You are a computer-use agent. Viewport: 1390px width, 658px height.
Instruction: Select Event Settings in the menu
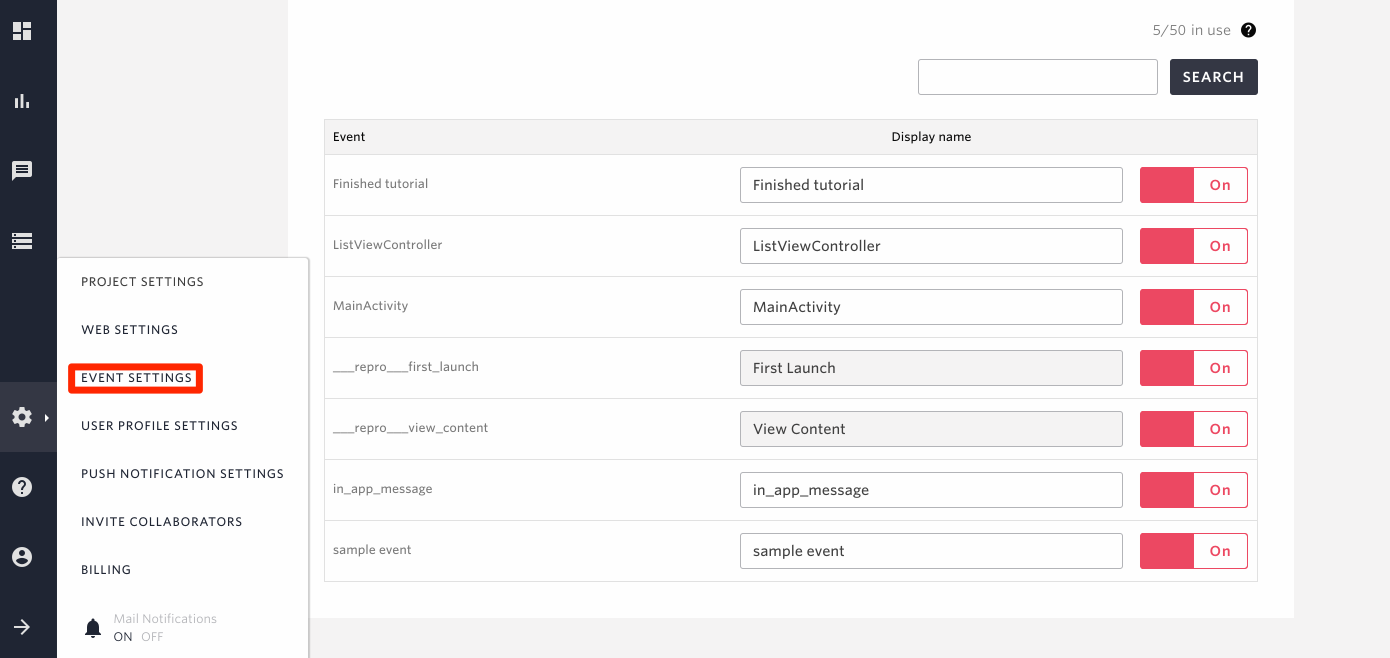point(136,378)
